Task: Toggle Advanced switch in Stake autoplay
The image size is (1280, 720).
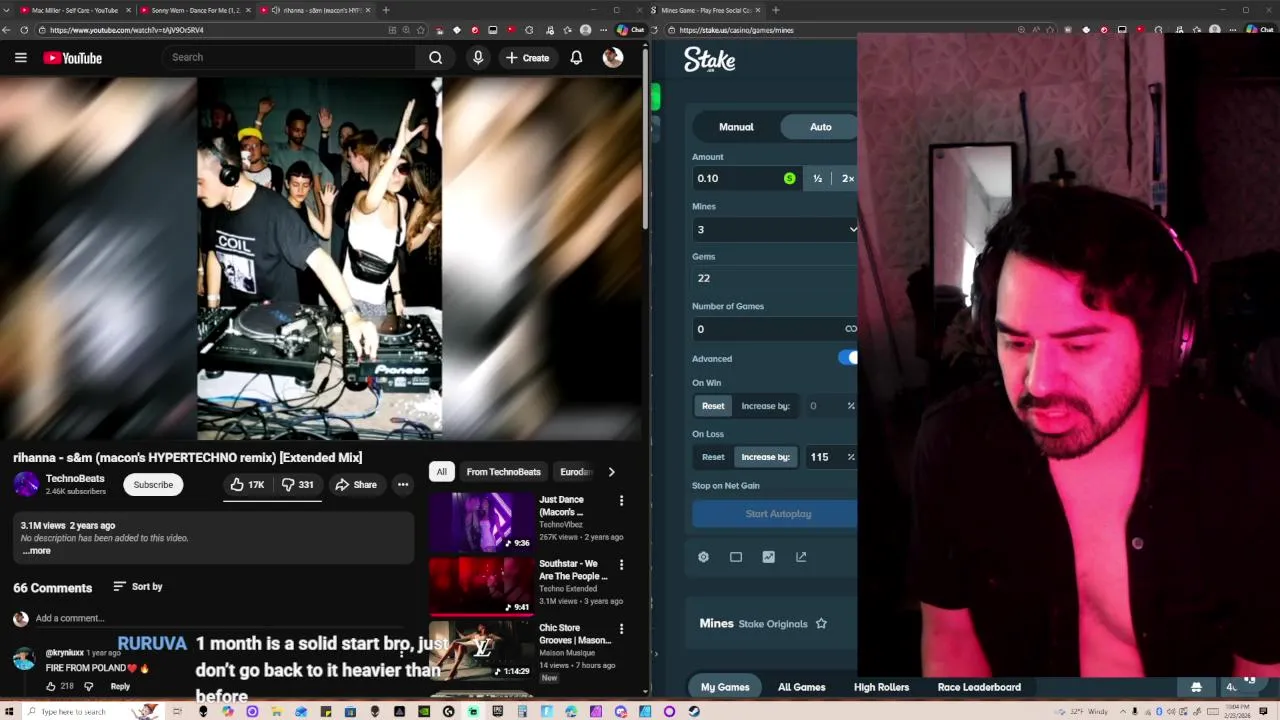Action: (849, 358)
